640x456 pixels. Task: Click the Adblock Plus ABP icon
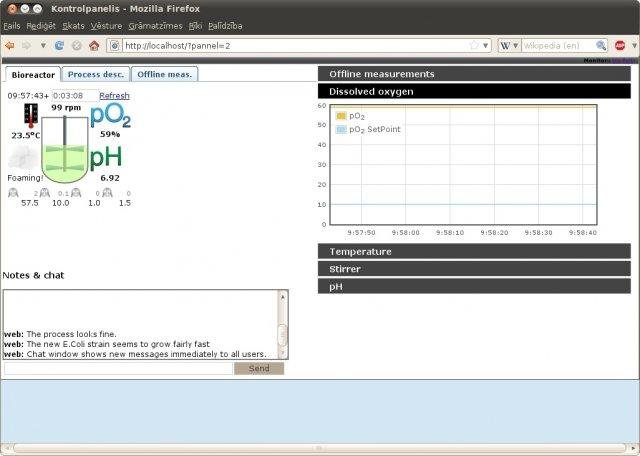pos(620,46)
